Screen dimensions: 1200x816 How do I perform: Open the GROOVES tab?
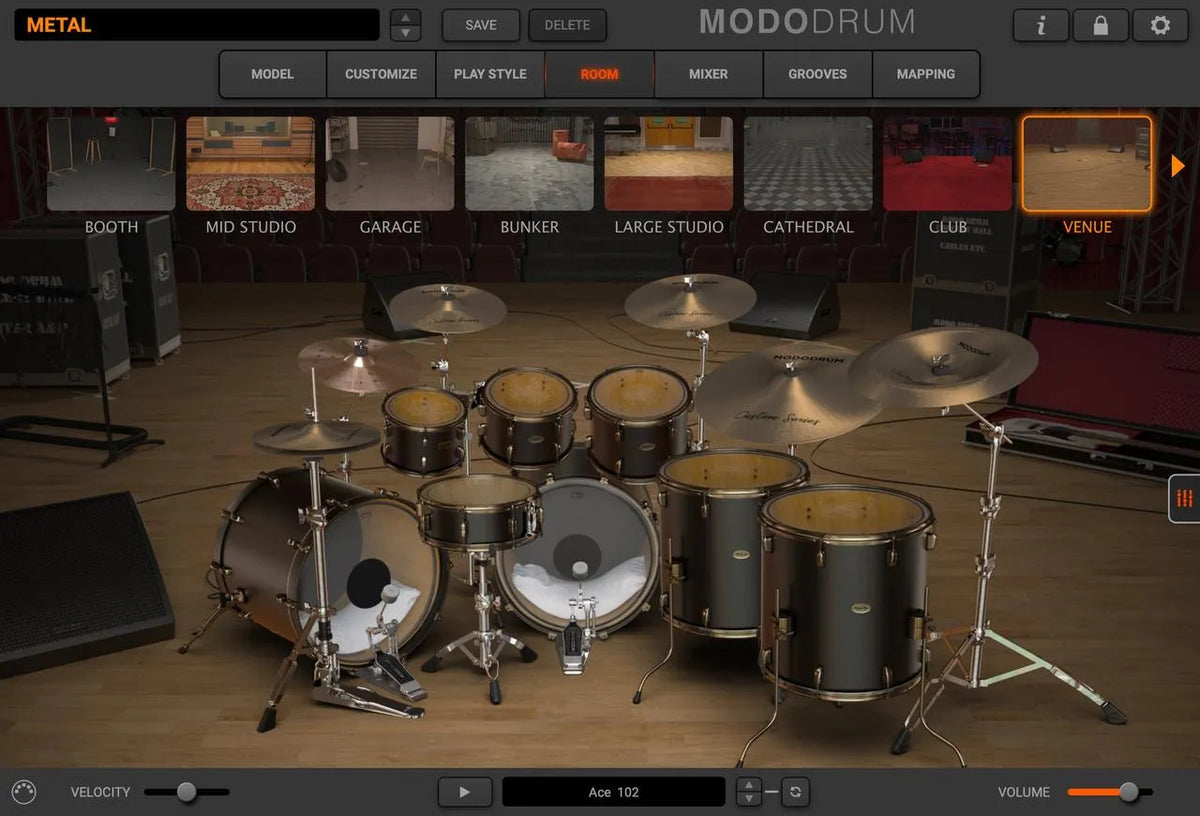(x=817, y=74)
